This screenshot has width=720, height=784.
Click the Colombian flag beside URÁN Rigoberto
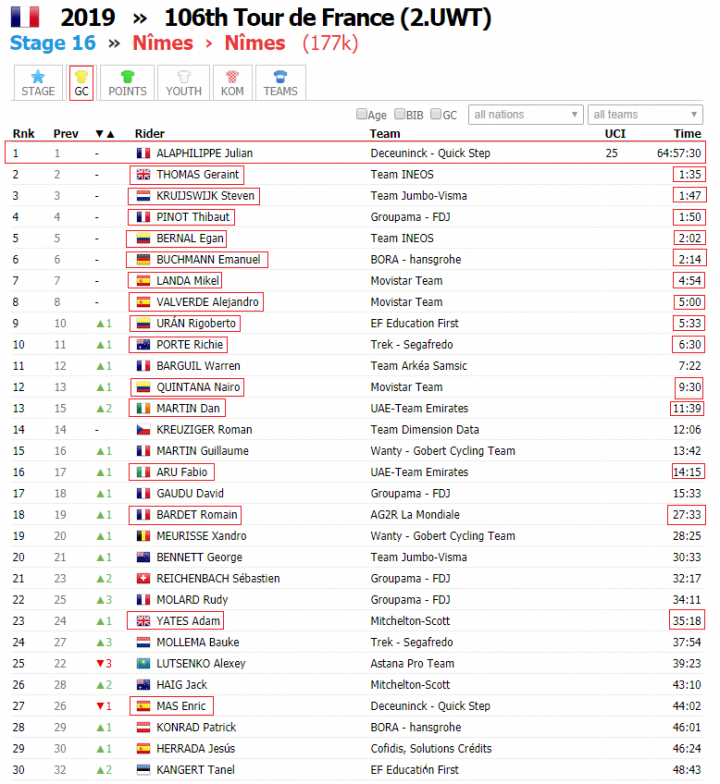(144, 324)
